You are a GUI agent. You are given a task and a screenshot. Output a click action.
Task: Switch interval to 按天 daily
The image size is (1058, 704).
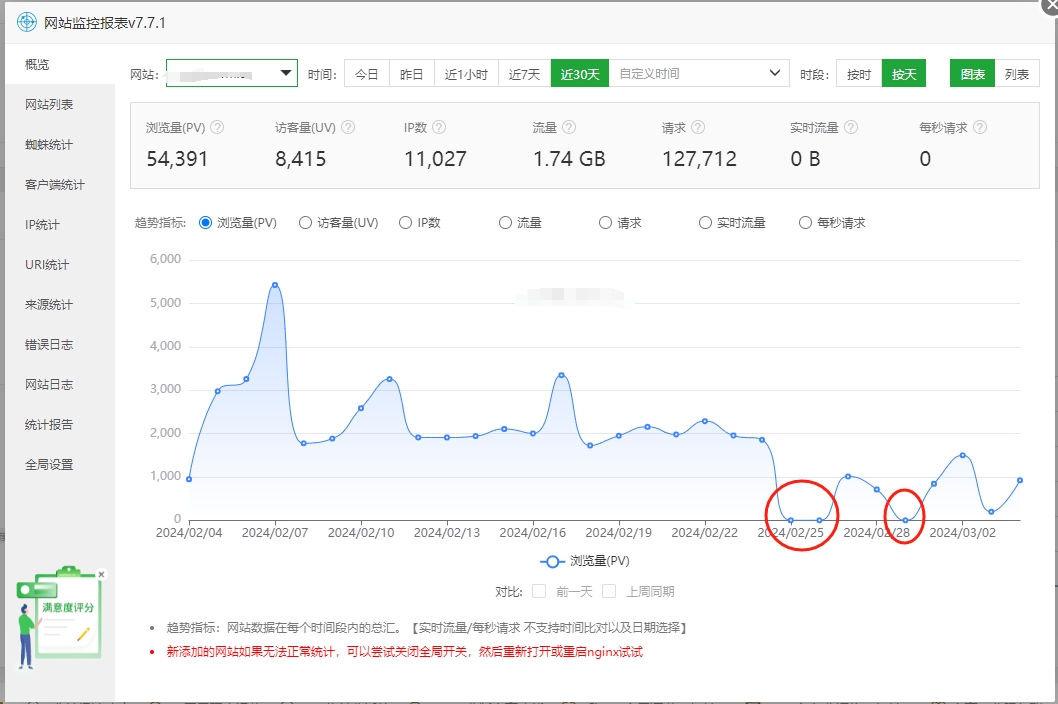click(903, 74)
